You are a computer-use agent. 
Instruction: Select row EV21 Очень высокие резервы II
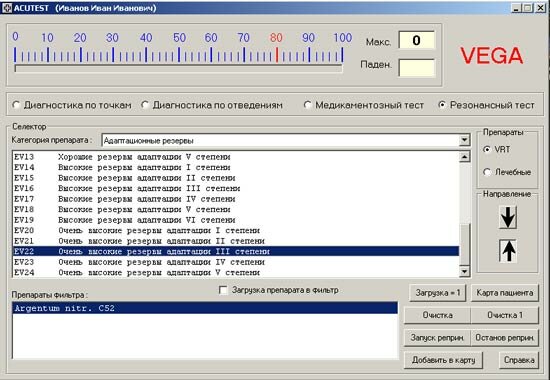236,241
